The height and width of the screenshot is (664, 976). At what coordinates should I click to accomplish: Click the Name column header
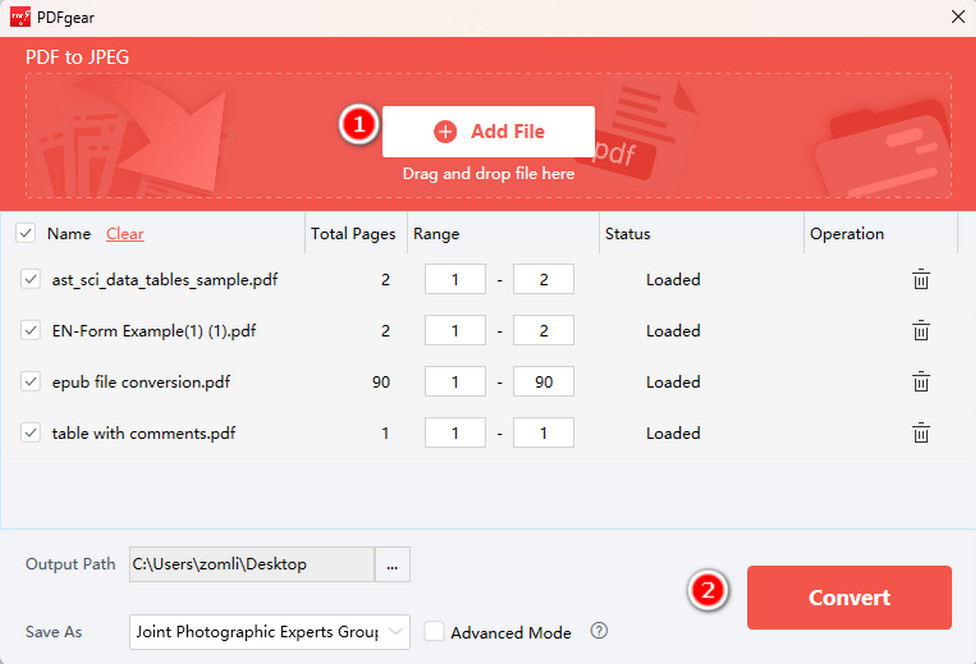(x=69, y=233)
